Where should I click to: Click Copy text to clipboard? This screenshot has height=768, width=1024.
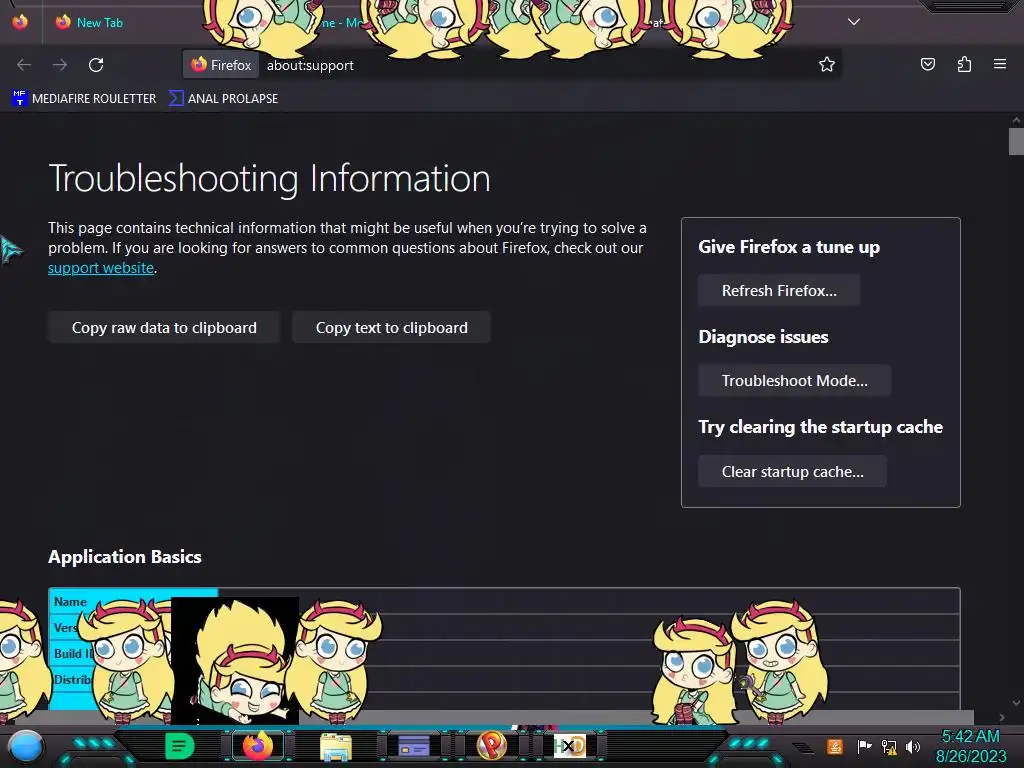(x=392, y=328)
